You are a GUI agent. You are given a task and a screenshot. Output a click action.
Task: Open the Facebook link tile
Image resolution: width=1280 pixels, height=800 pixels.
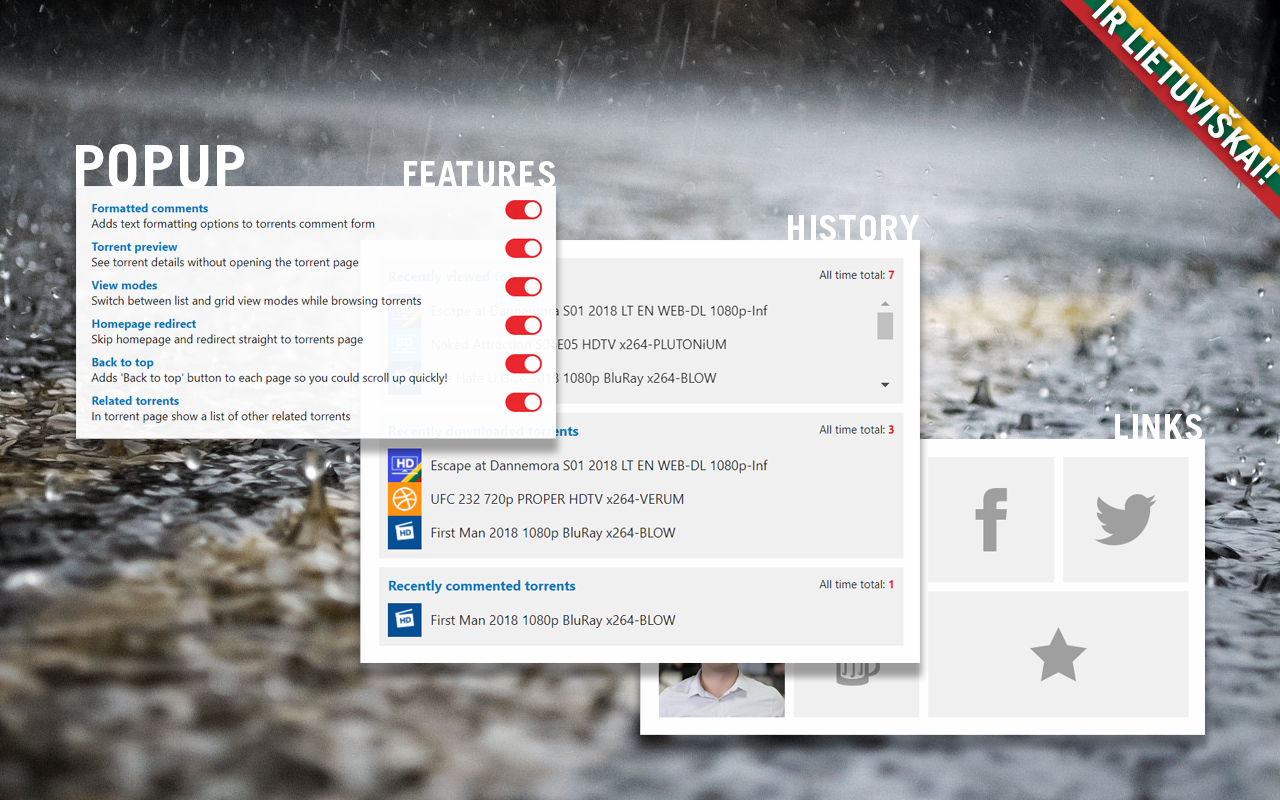[x=991, y=520]
